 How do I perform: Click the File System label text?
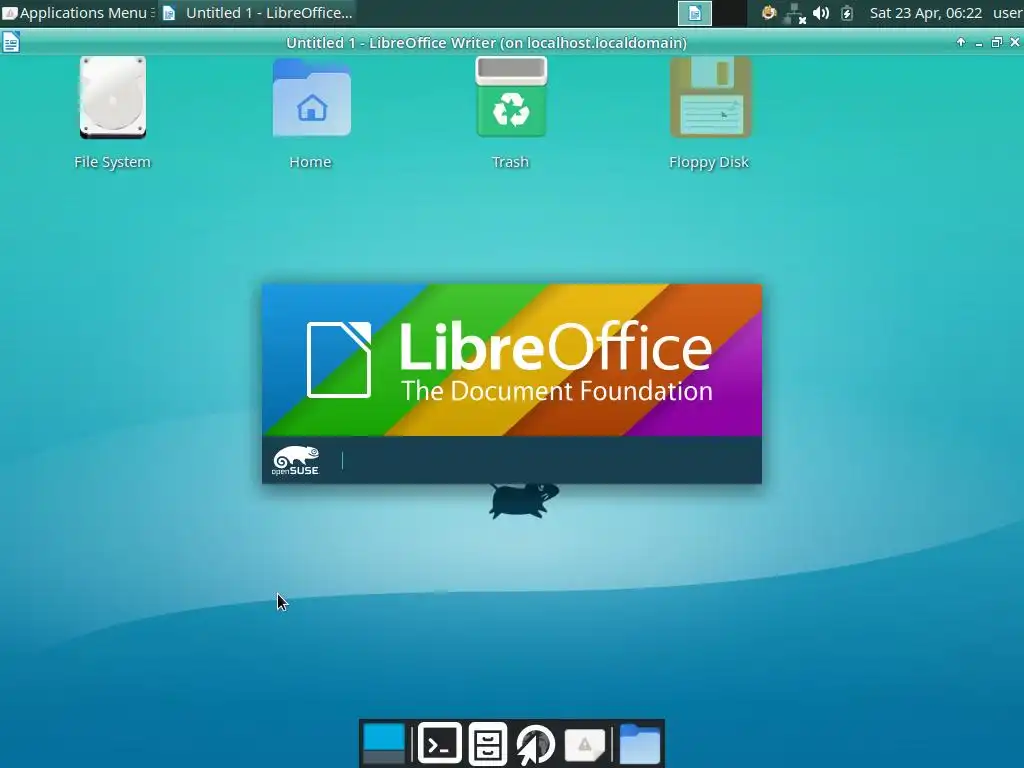tap(112, 162)
